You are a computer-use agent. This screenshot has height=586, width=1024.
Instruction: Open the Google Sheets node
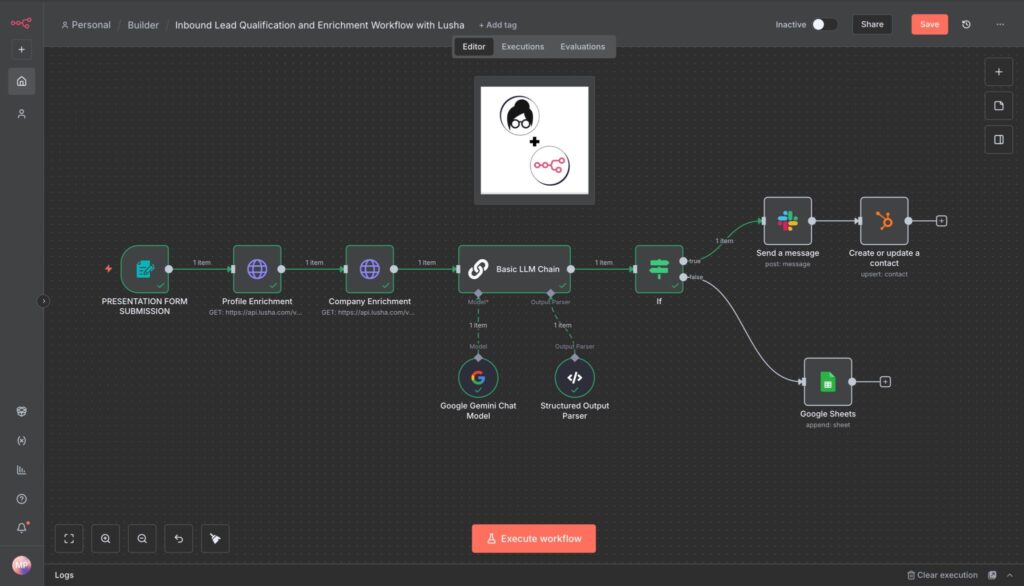click(827, 382)
